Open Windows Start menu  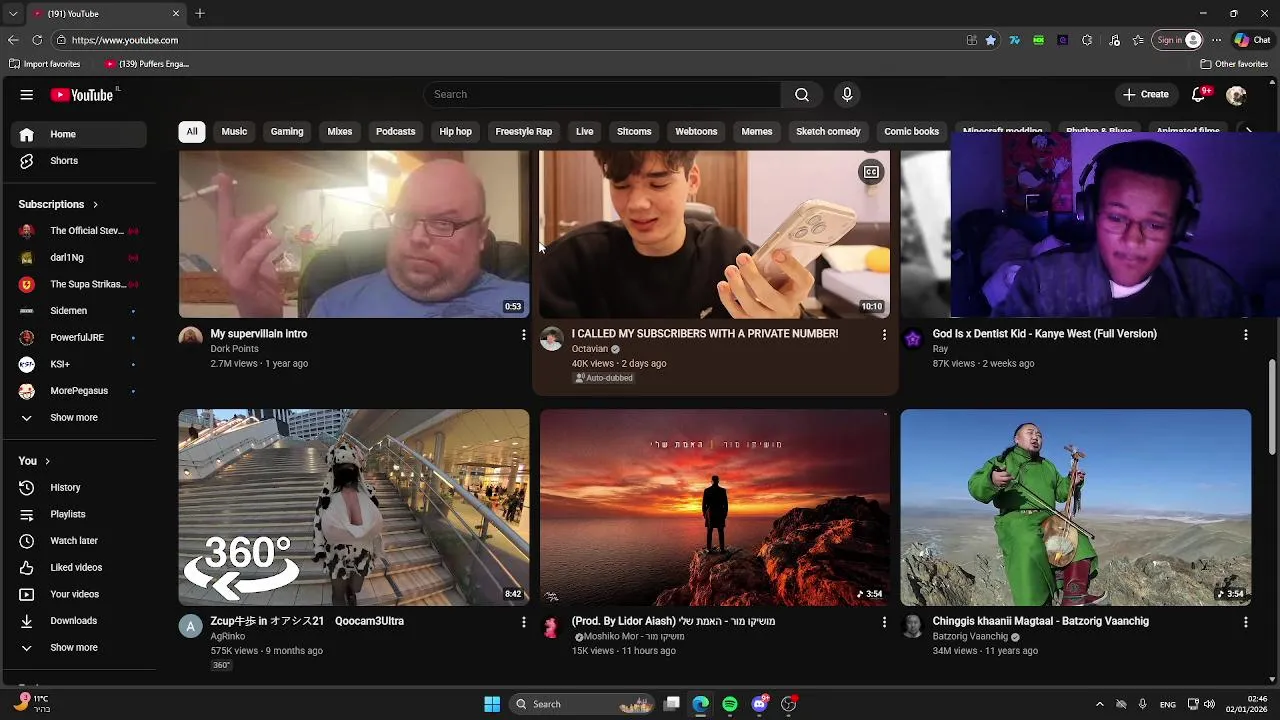pyautogui.click(x=492, y=704)
